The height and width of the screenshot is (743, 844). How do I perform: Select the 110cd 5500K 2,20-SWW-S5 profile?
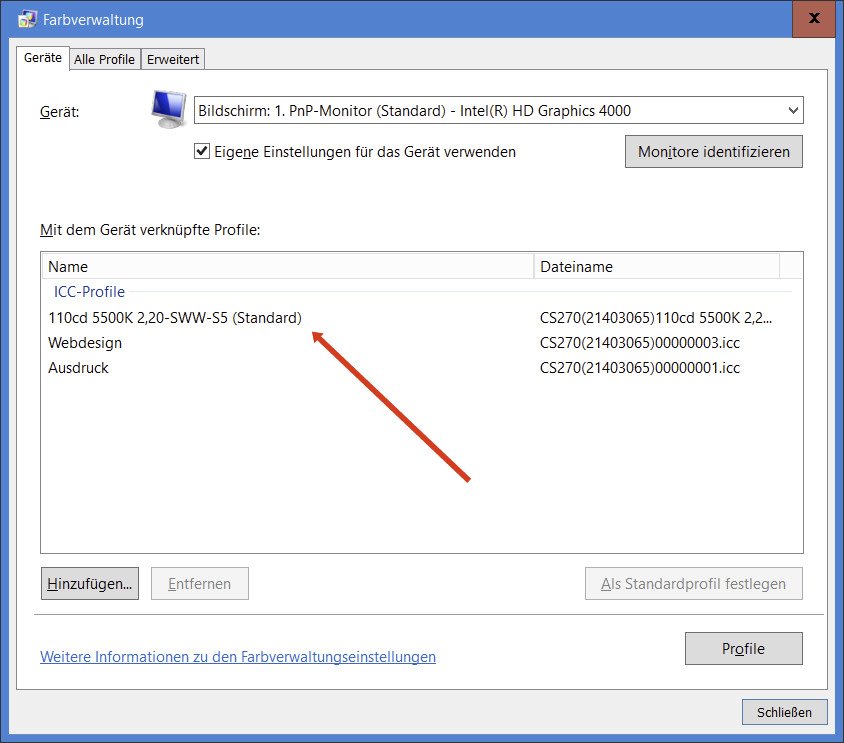[x=174, y=318]
